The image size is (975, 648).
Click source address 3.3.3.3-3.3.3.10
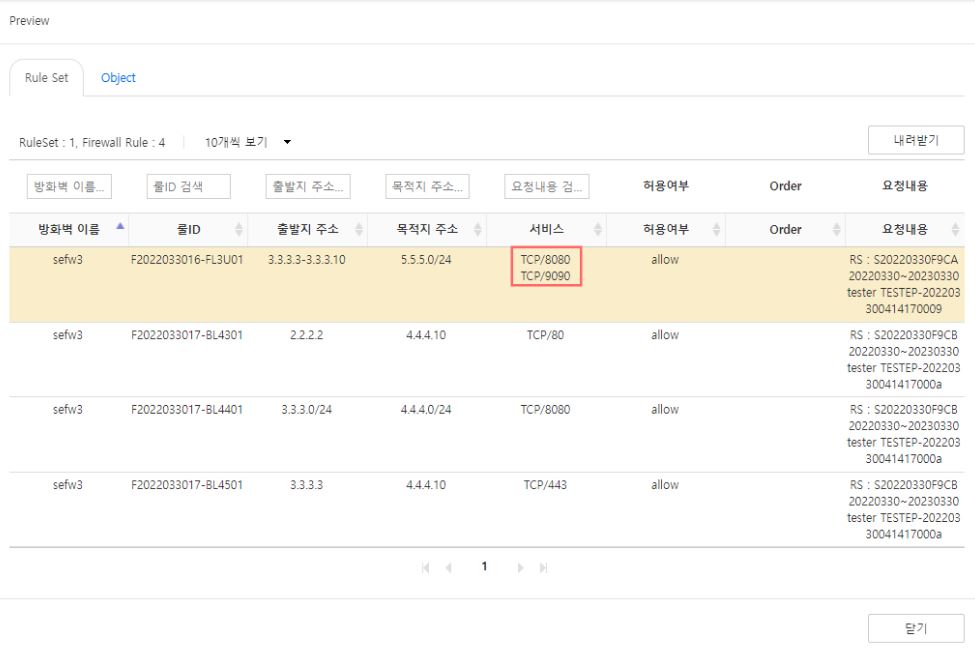[x=307, y=260]
